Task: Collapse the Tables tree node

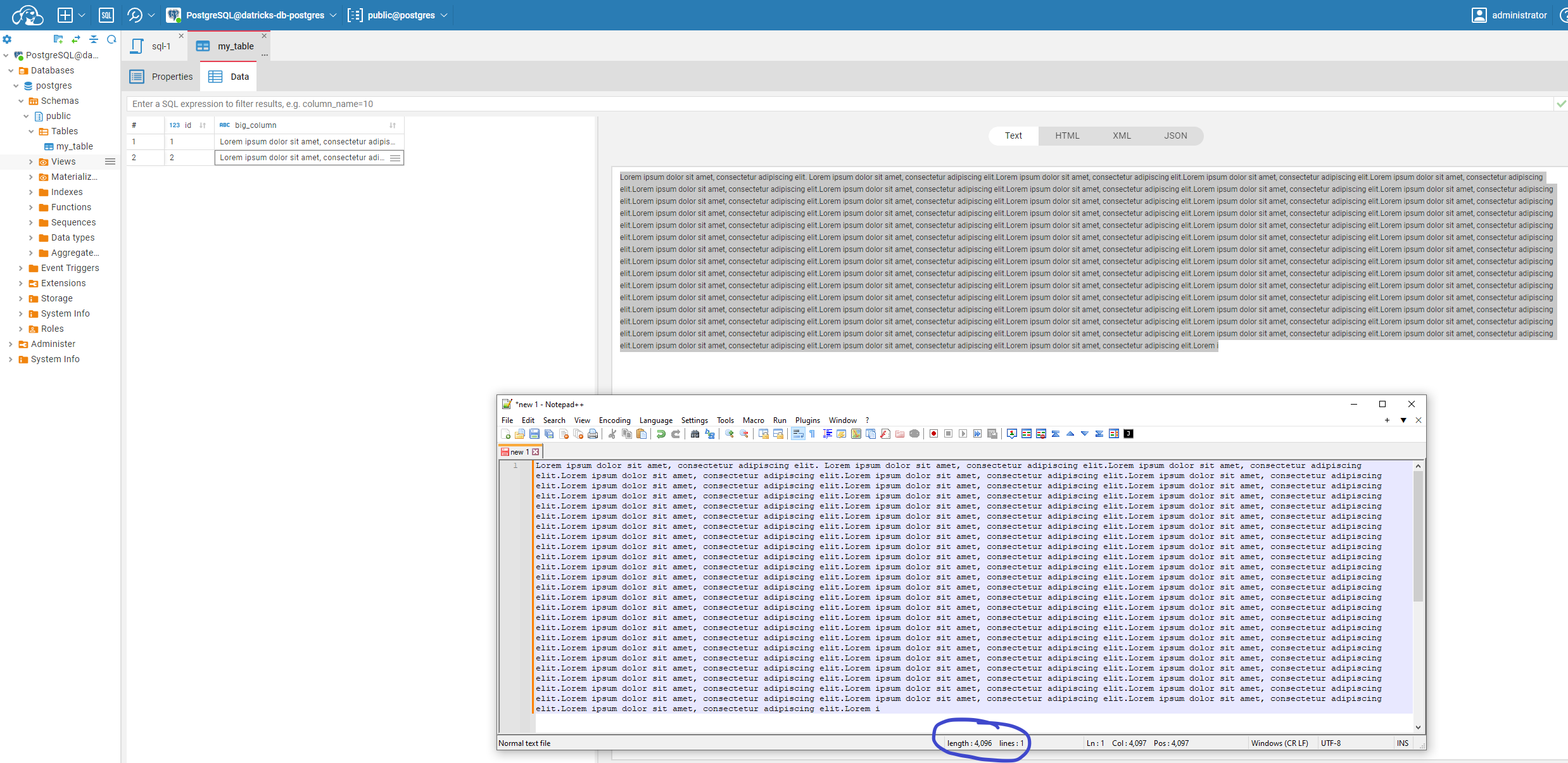Action: (31, 132)
